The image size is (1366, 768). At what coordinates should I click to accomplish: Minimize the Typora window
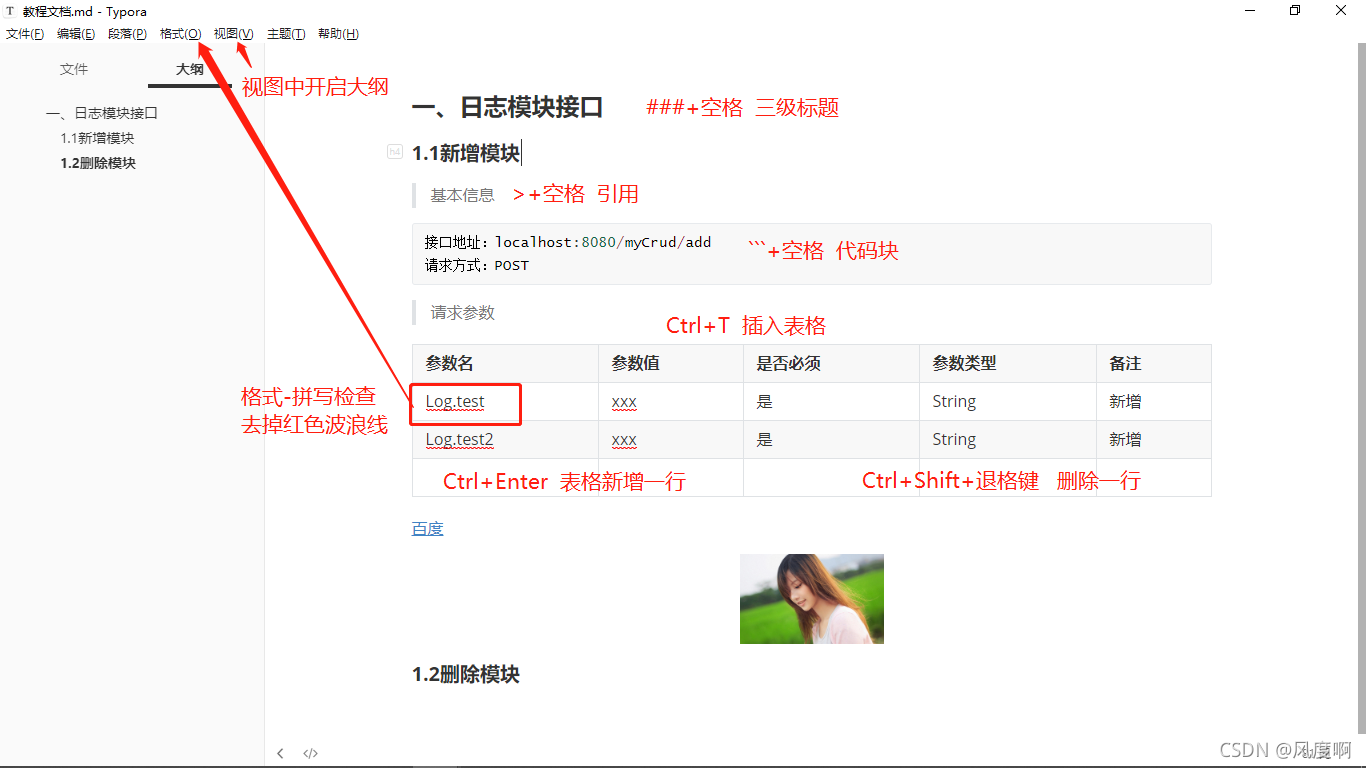[1250, 11]
